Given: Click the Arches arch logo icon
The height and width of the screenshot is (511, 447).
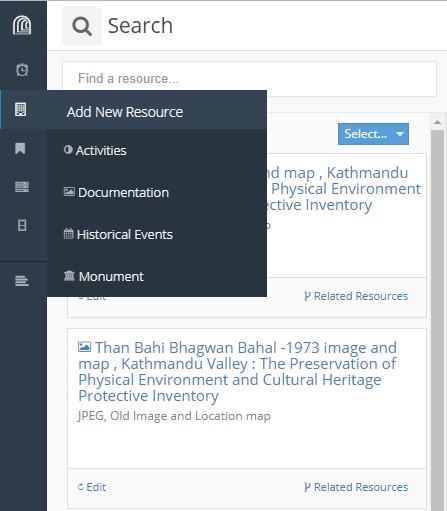Looking at the screenshot, I should click(x=22, y=25).
